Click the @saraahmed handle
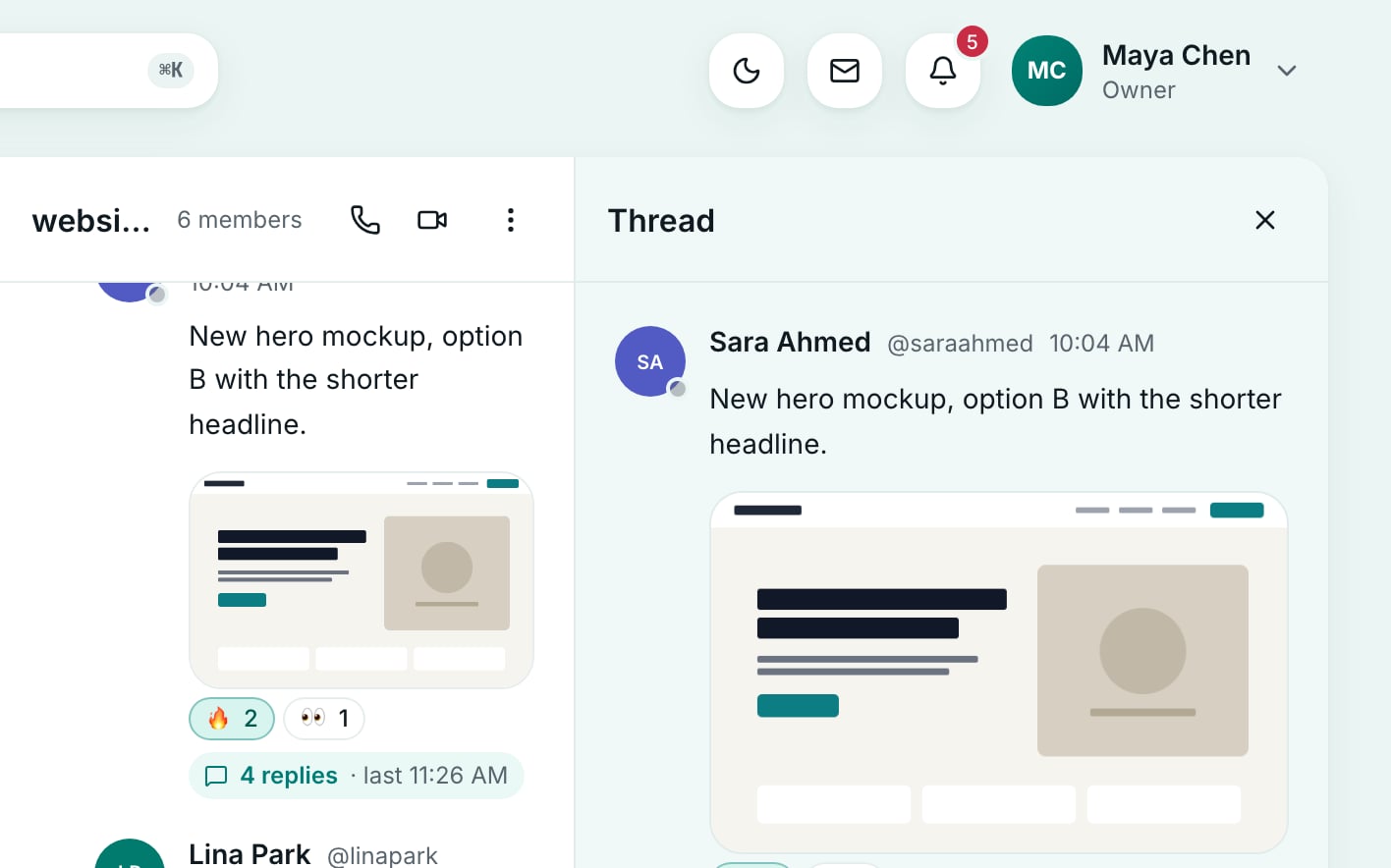The width and height of the screenshot is (1391, 868). click(x=960, y=344)
